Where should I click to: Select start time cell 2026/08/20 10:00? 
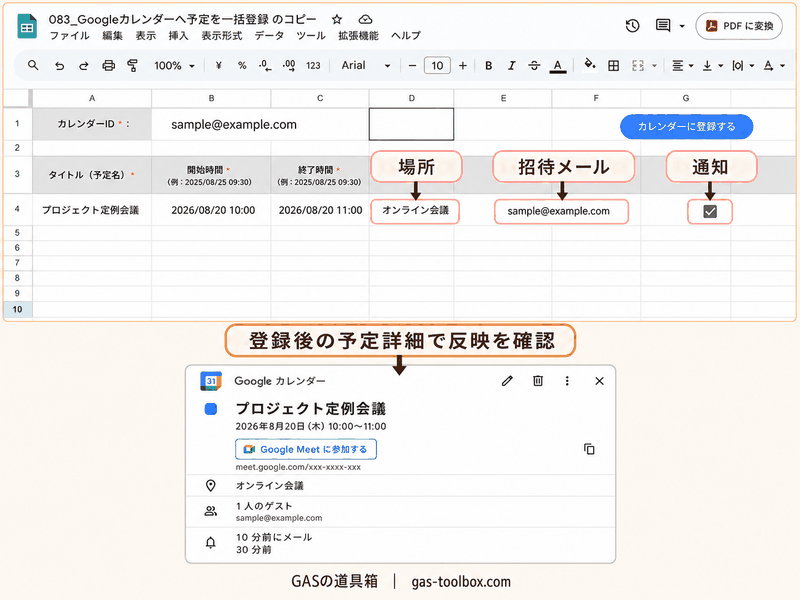click(x=211, y=210)
